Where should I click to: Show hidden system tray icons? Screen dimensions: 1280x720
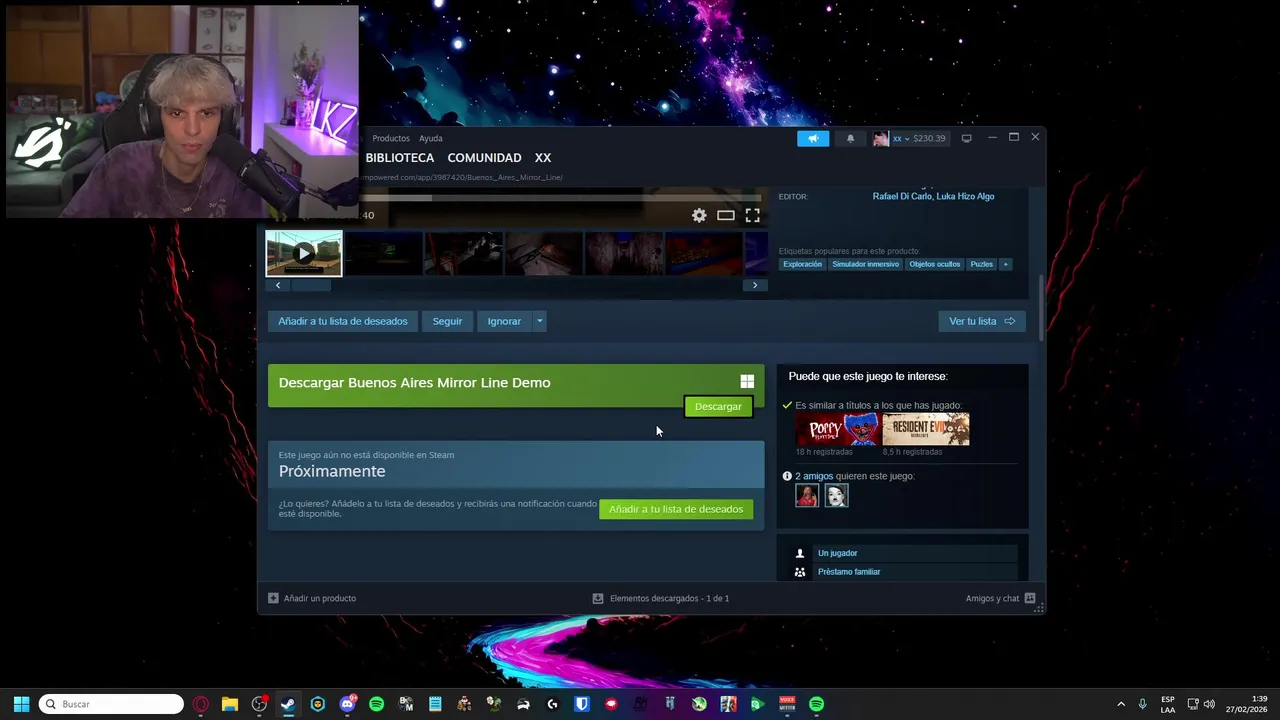pyautogui.click(x=1121, y=704)
